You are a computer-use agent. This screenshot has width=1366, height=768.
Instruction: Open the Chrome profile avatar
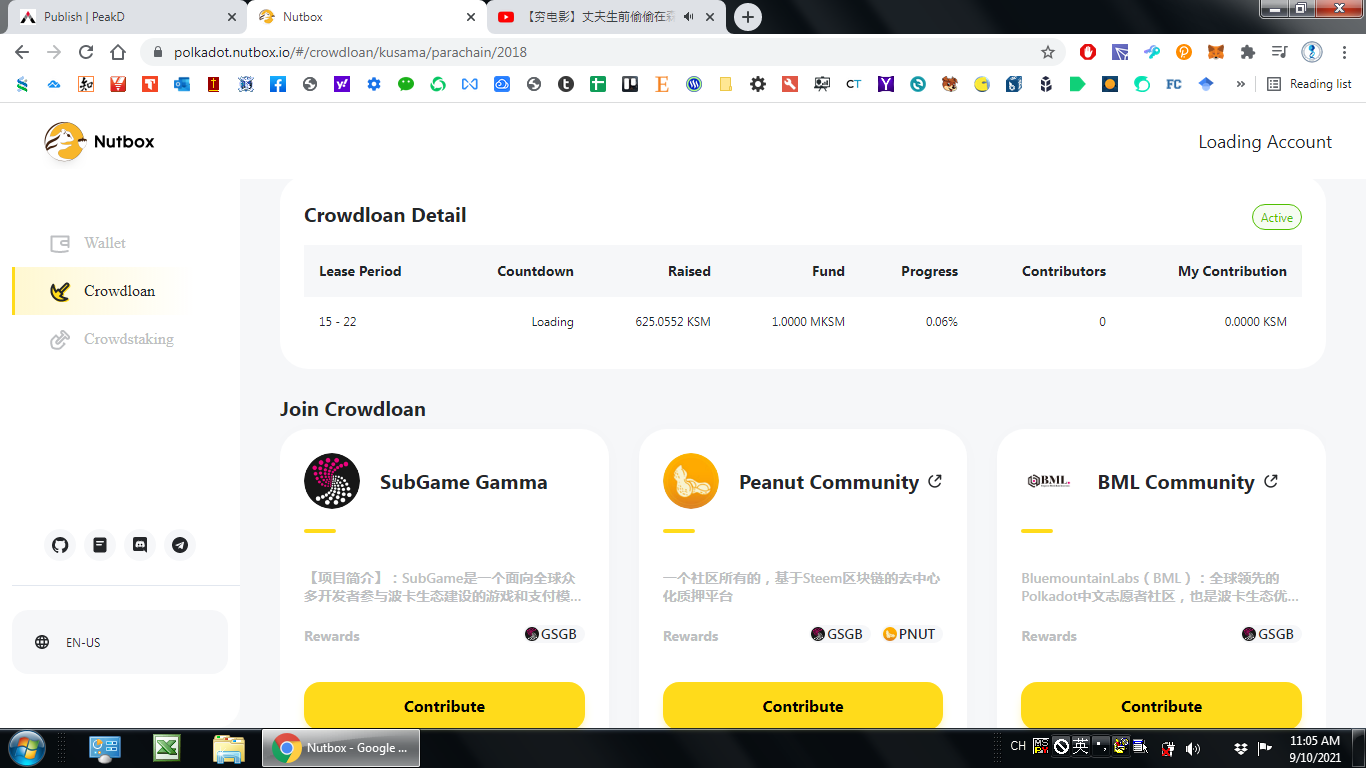(1311, 52)
